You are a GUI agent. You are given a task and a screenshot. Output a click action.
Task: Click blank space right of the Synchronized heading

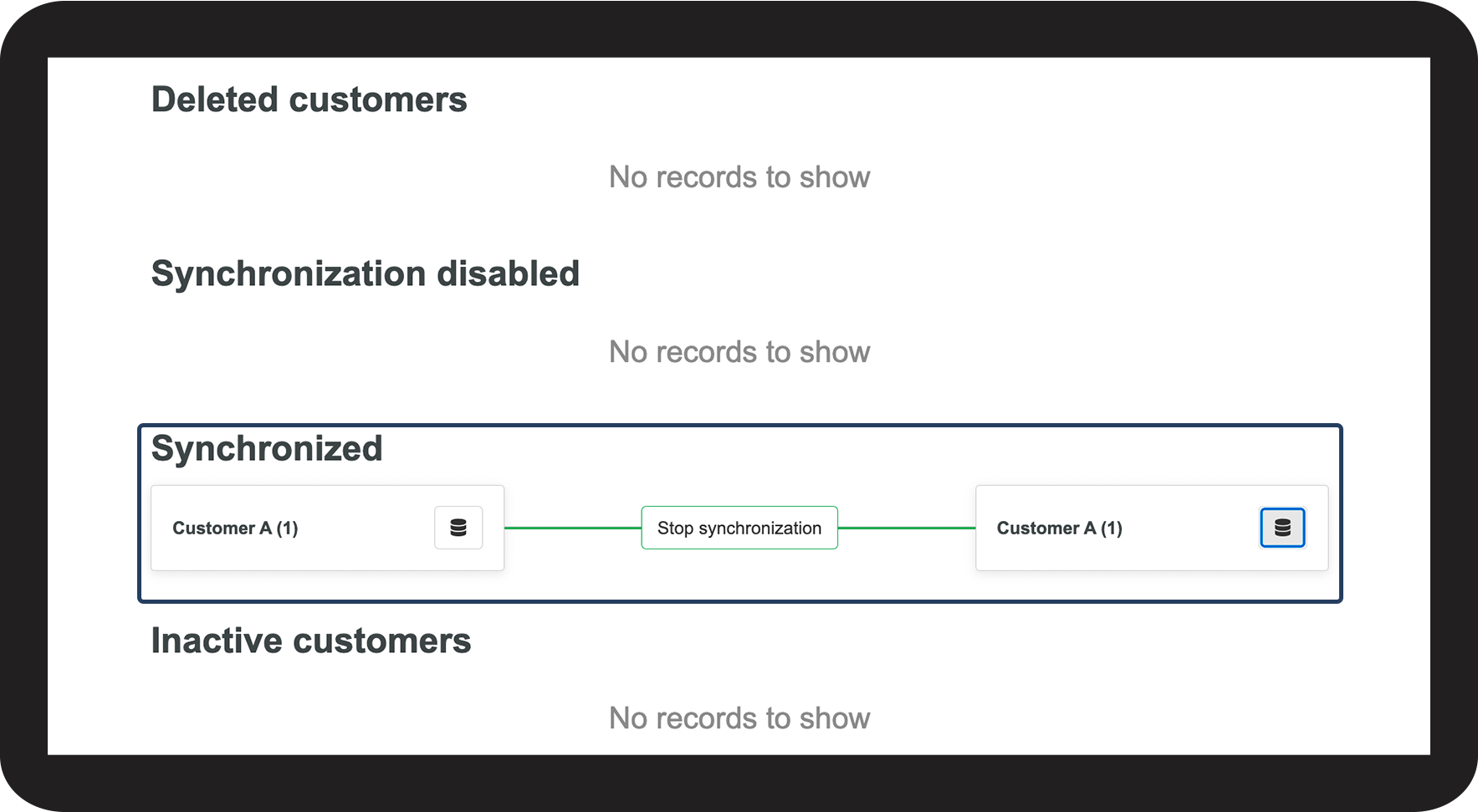coord(836,452)
